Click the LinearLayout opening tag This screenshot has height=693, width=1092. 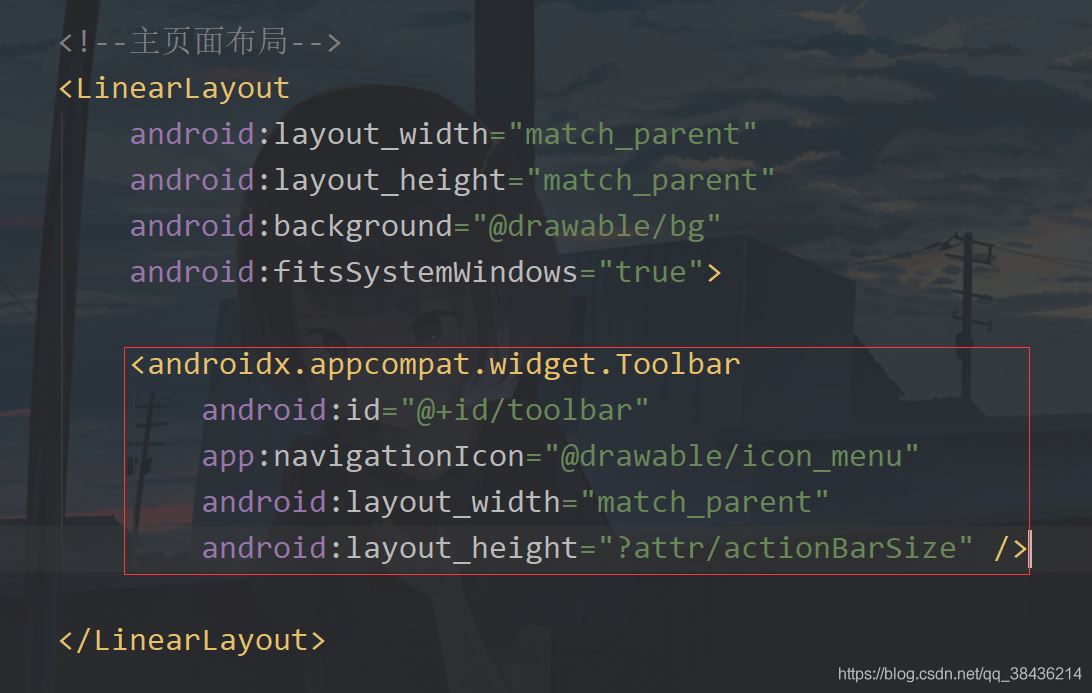tap(175, 88)
